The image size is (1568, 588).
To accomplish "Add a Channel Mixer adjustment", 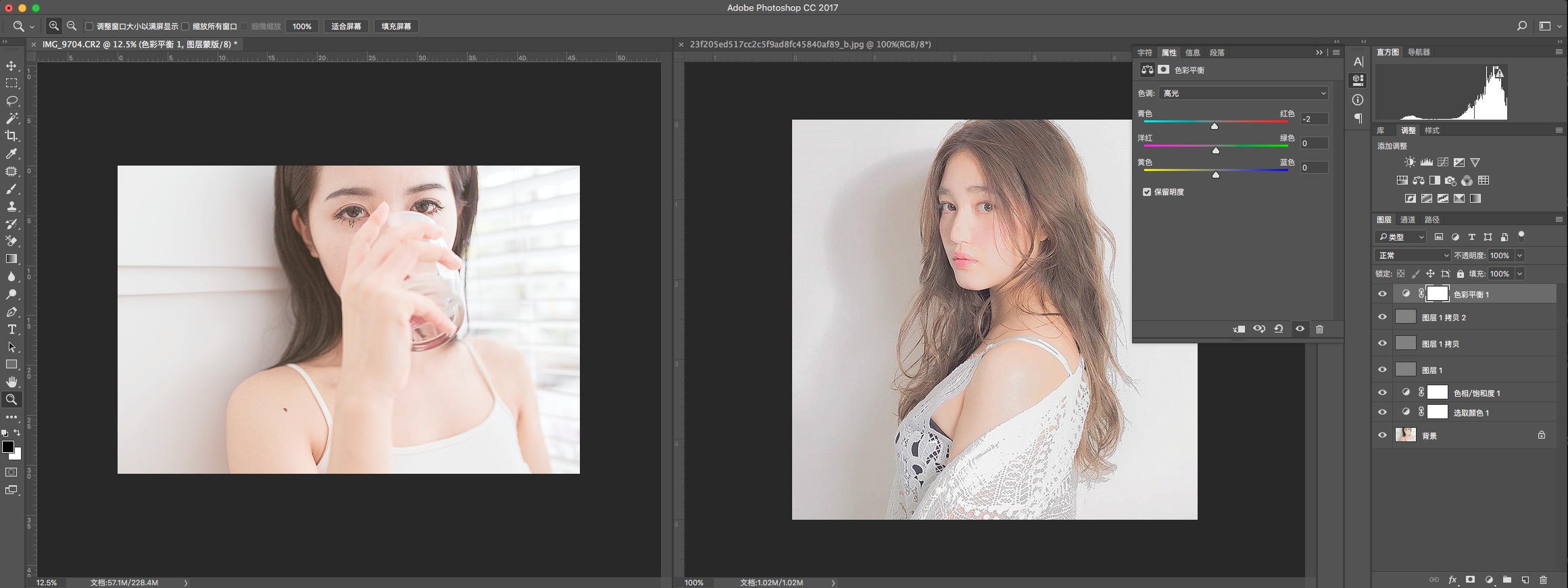I will click(1467, 180).
